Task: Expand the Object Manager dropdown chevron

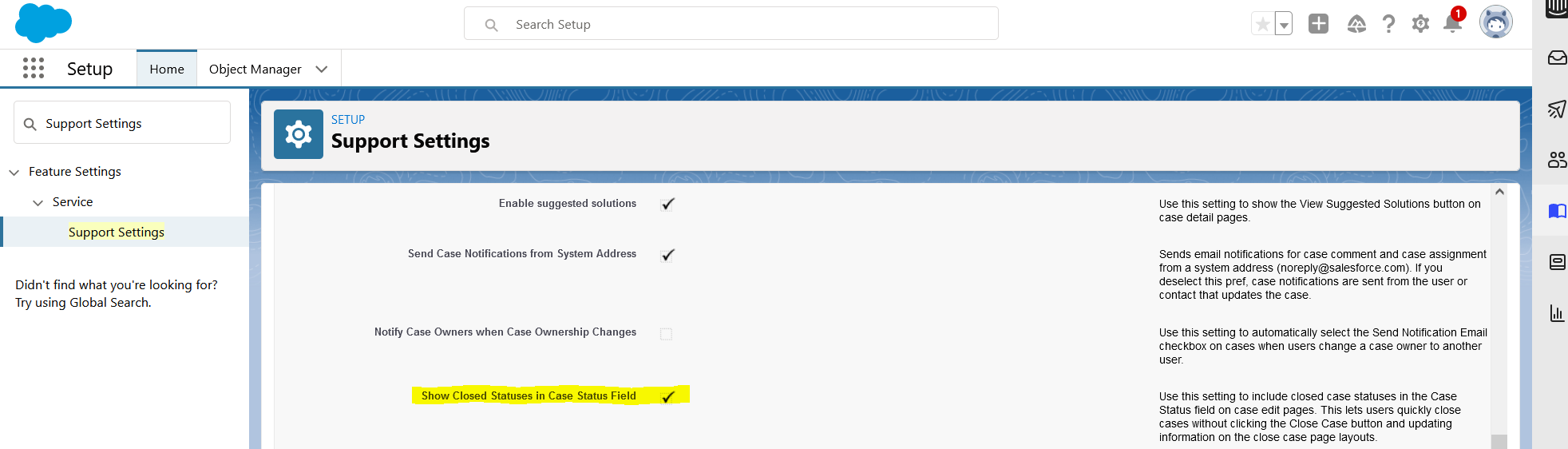Action: pyautogui.click(x=322, y=70)
